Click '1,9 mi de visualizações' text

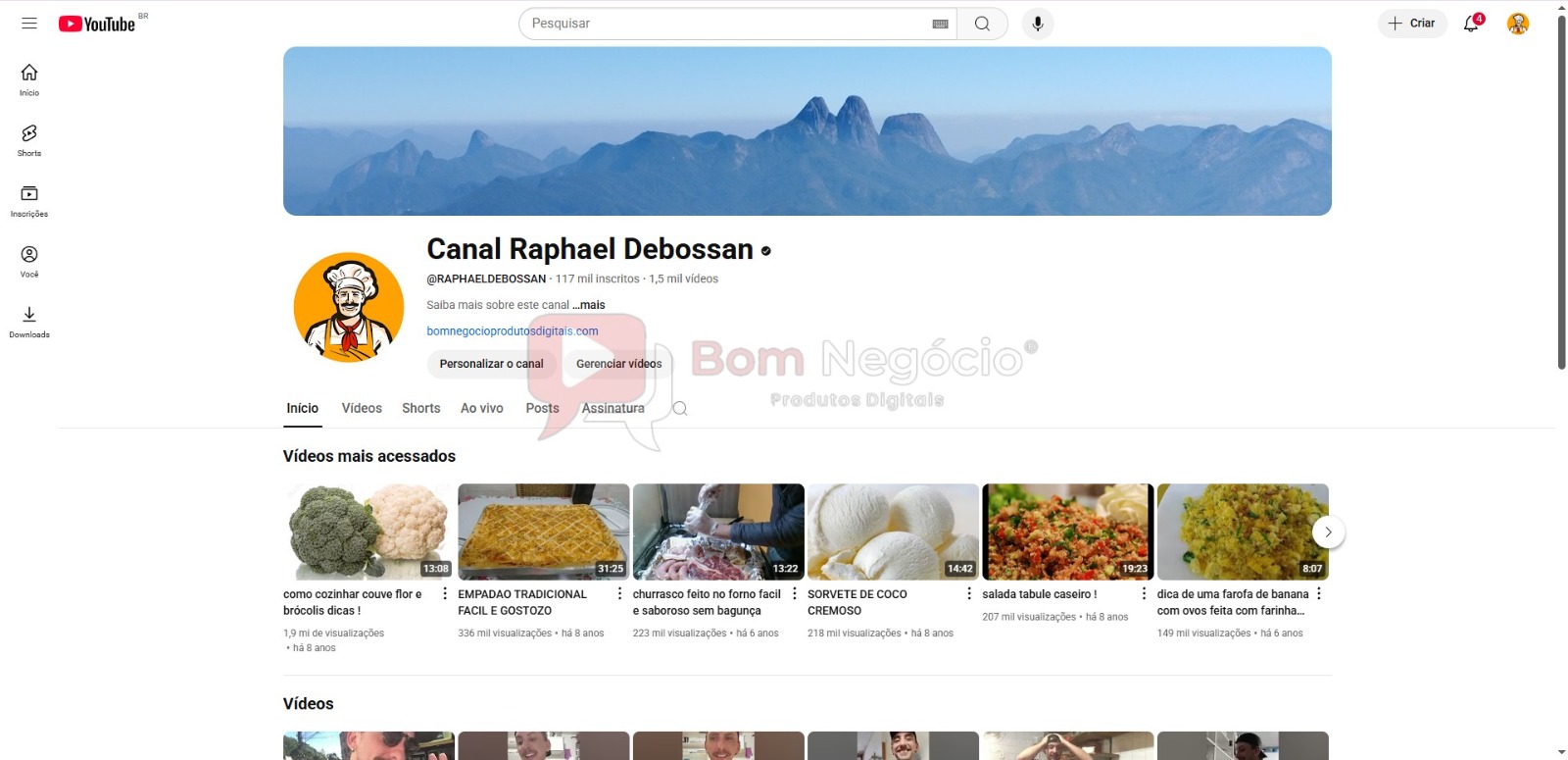(334, 633)
